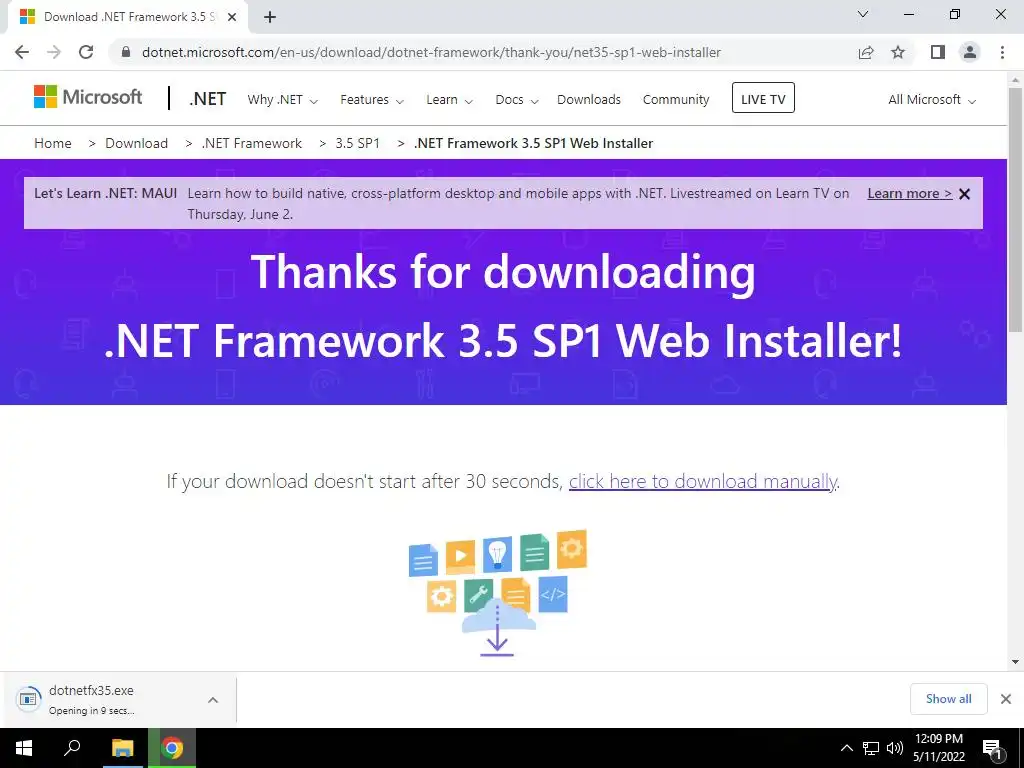
Task: Expand the Why .NET menu
Action: pyautogui.click(x=282, y=100)
